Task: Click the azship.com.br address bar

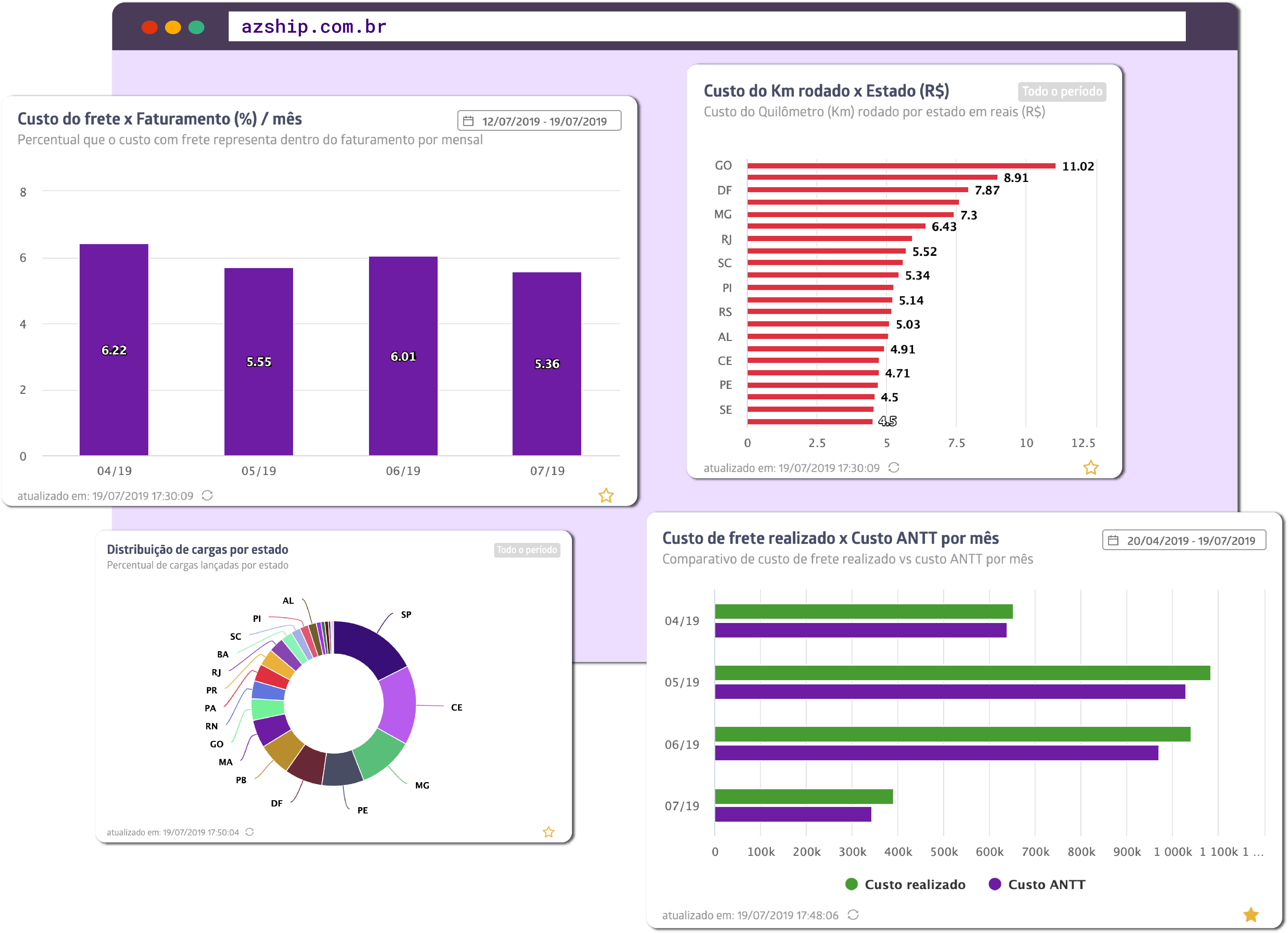Action: pos(707,26)
